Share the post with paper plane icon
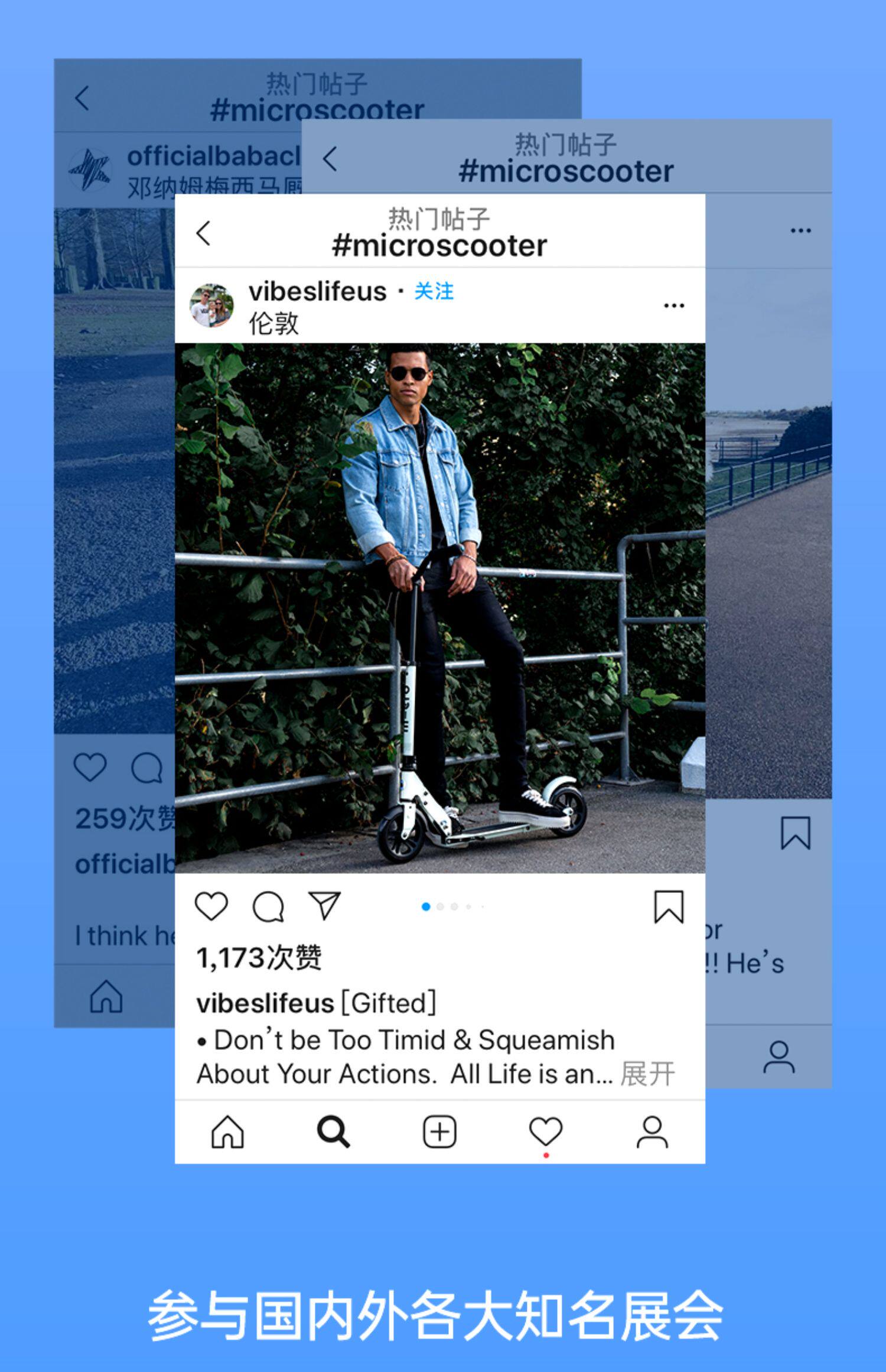Screen dimensions: 886x1372 tap(325, 906)
